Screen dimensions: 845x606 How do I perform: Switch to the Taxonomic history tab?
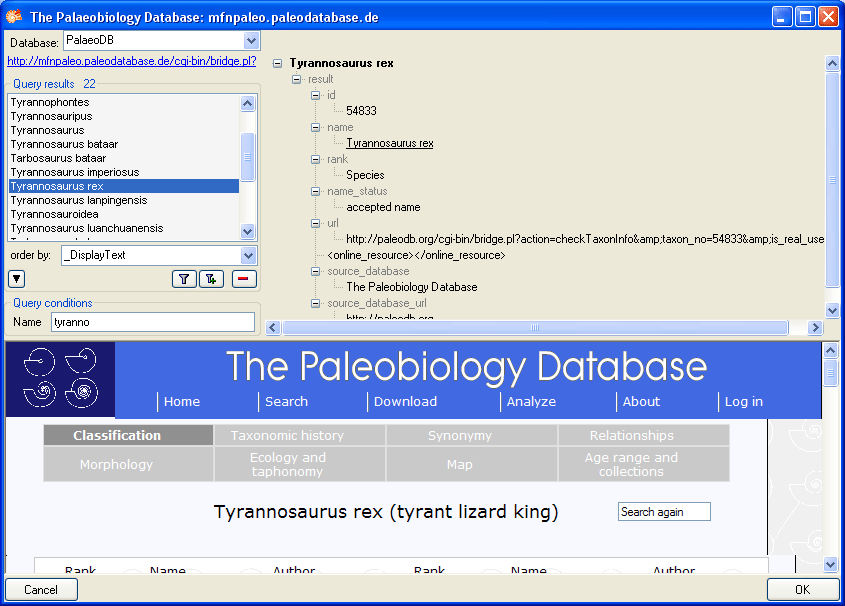click(300, 435)
